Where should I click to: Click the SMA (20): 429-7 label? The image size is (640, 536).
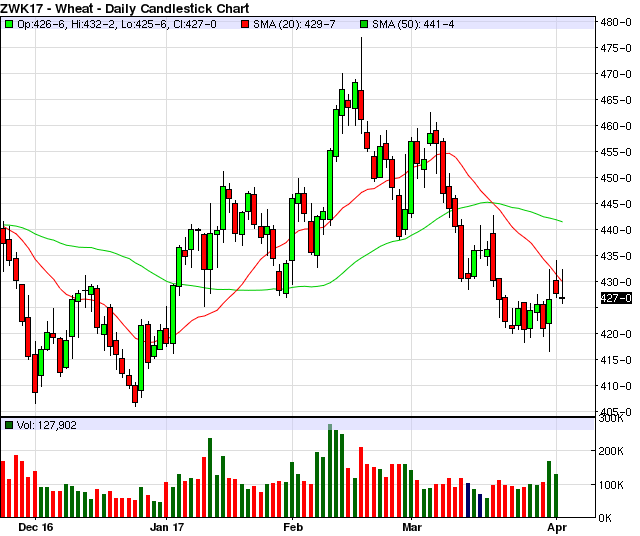point(294,24)
